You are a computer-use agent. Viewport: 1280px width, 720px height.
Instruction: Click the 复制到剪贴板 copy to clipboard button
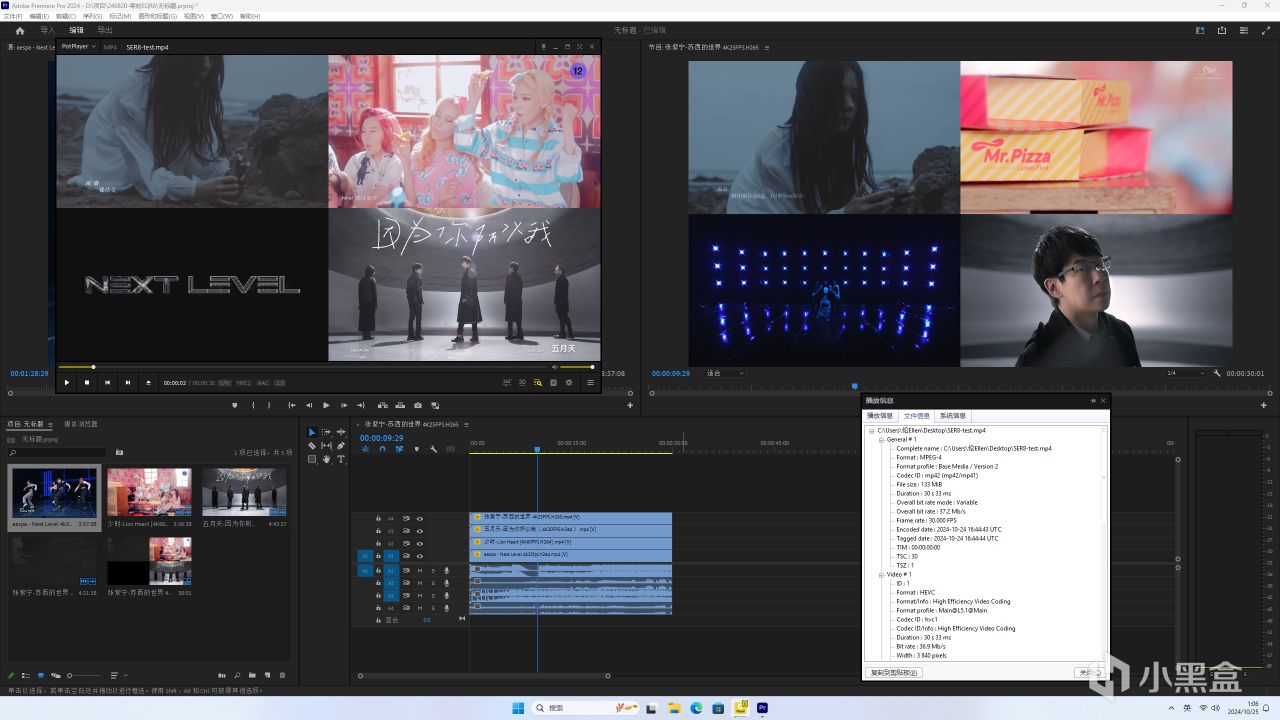pyautogui.click(x=895, y=673)
